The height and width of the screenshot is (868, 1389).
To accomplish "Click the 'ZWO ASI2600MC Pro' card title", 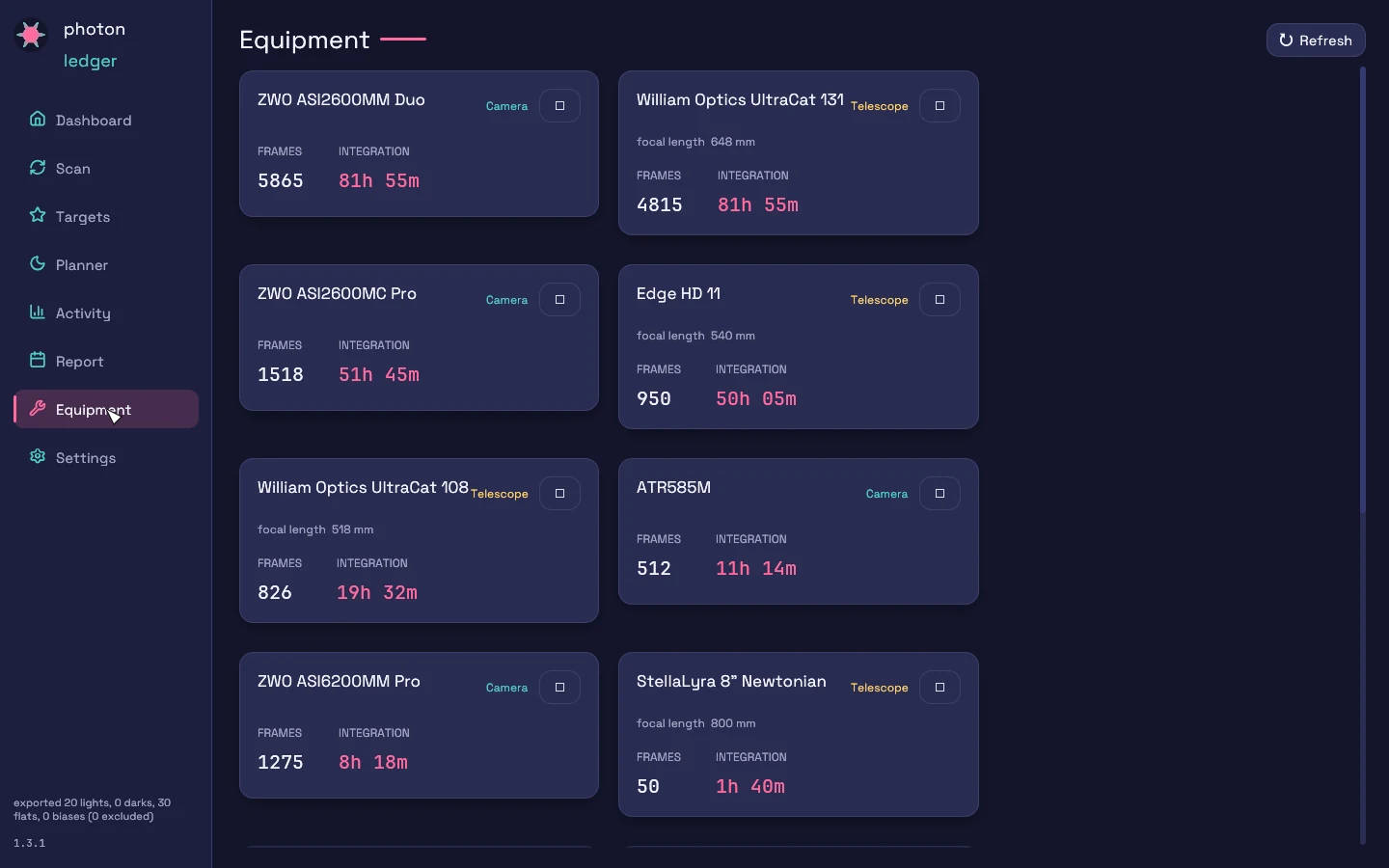I will click(337, 294).
